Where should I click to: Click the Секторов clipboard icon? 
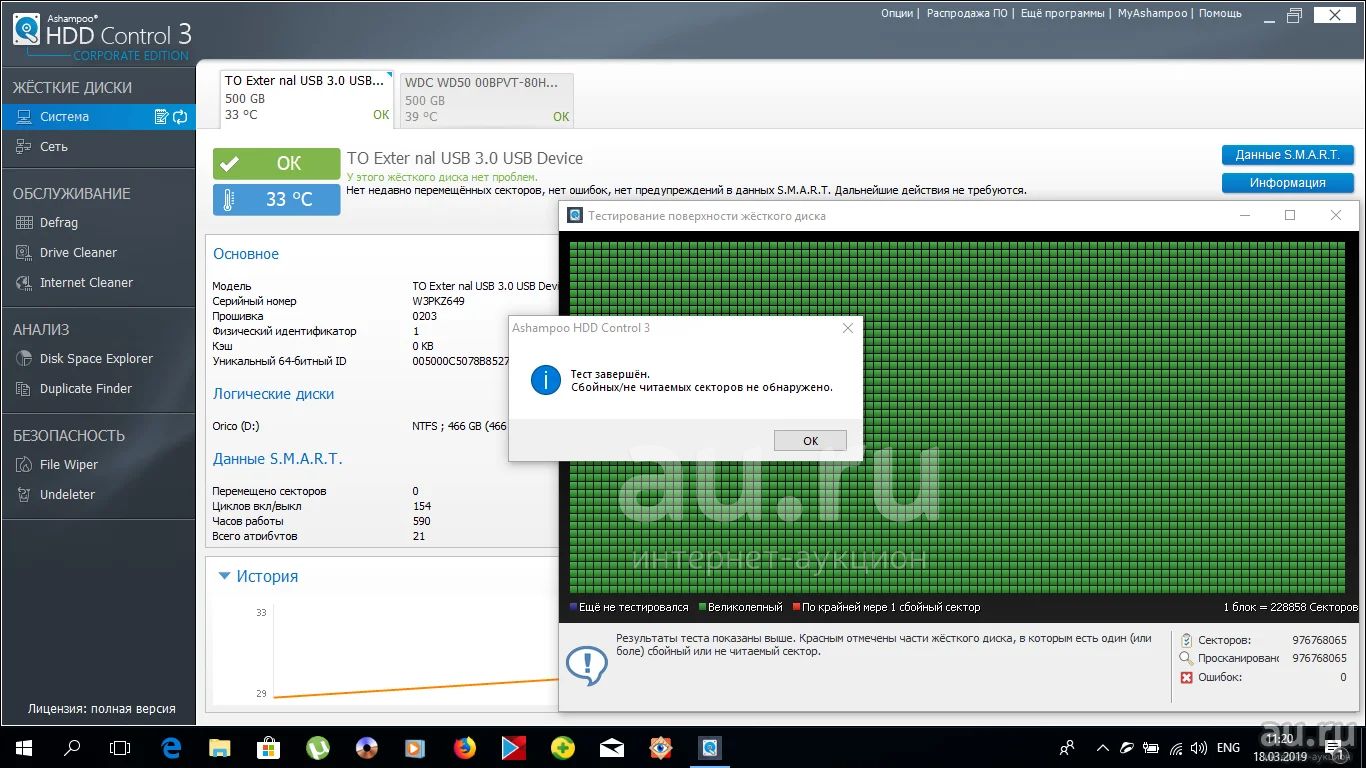pos(1187,640)
